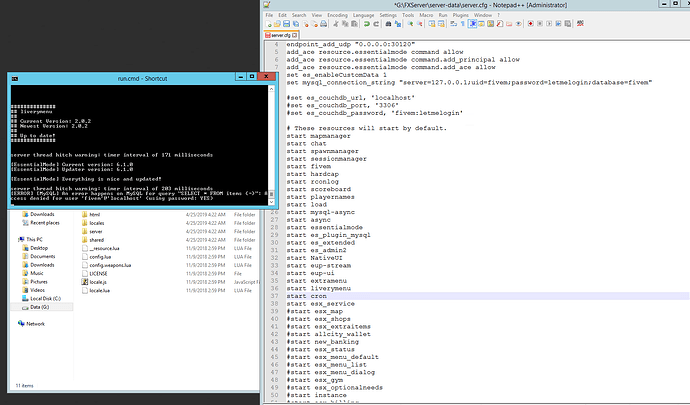
Task: Click the Copy toolbar icon
Action: 345,24
